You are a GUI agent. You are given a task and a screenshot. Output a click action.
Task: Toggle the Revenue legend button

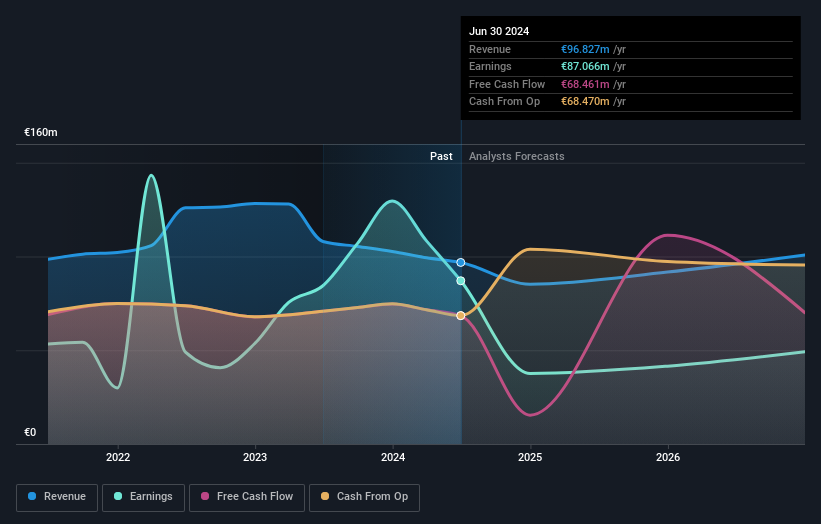[57, 497]
